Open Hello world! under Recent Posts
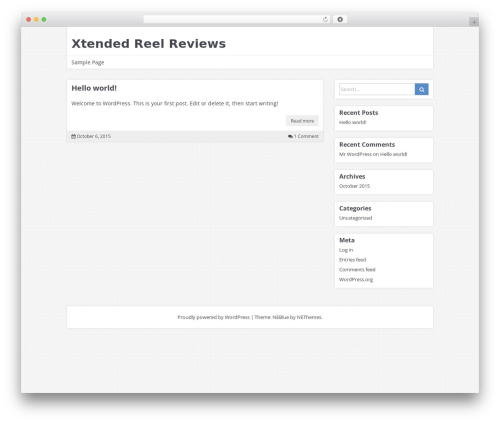Viewport: 500px width, 423px height. 353,122
